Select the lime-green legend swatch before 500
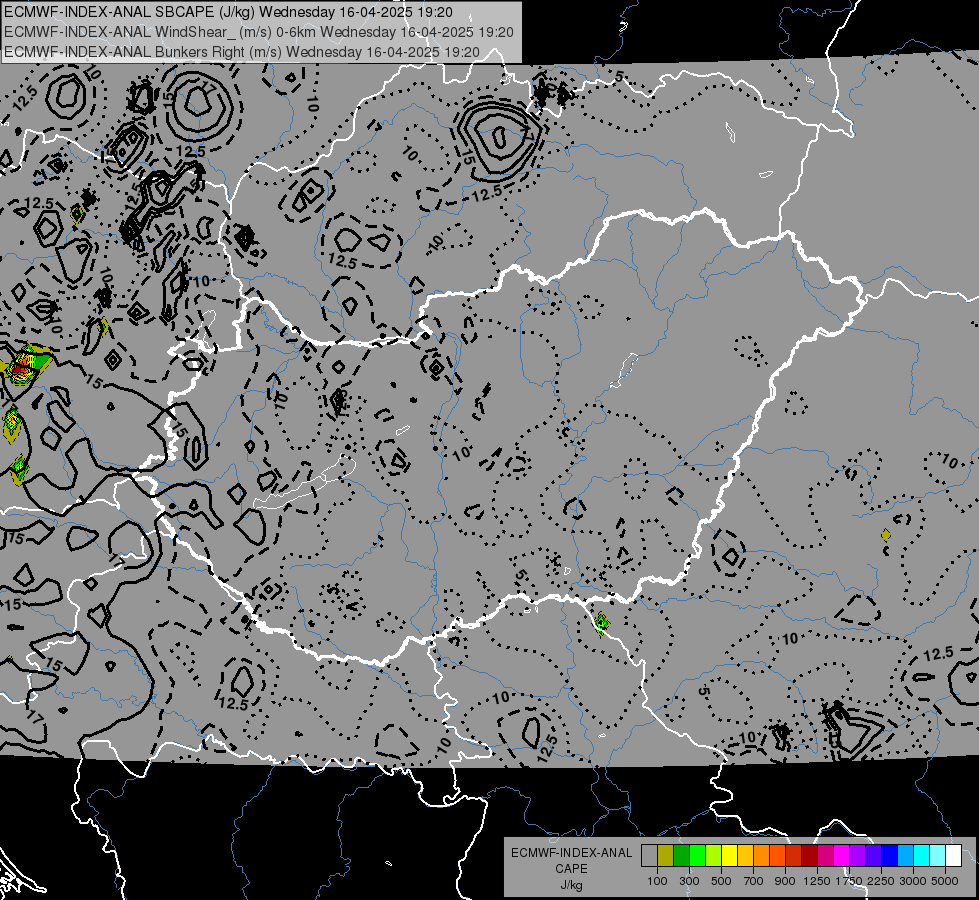The width and height of the screenshot is (979, 900). pos(713,856)
